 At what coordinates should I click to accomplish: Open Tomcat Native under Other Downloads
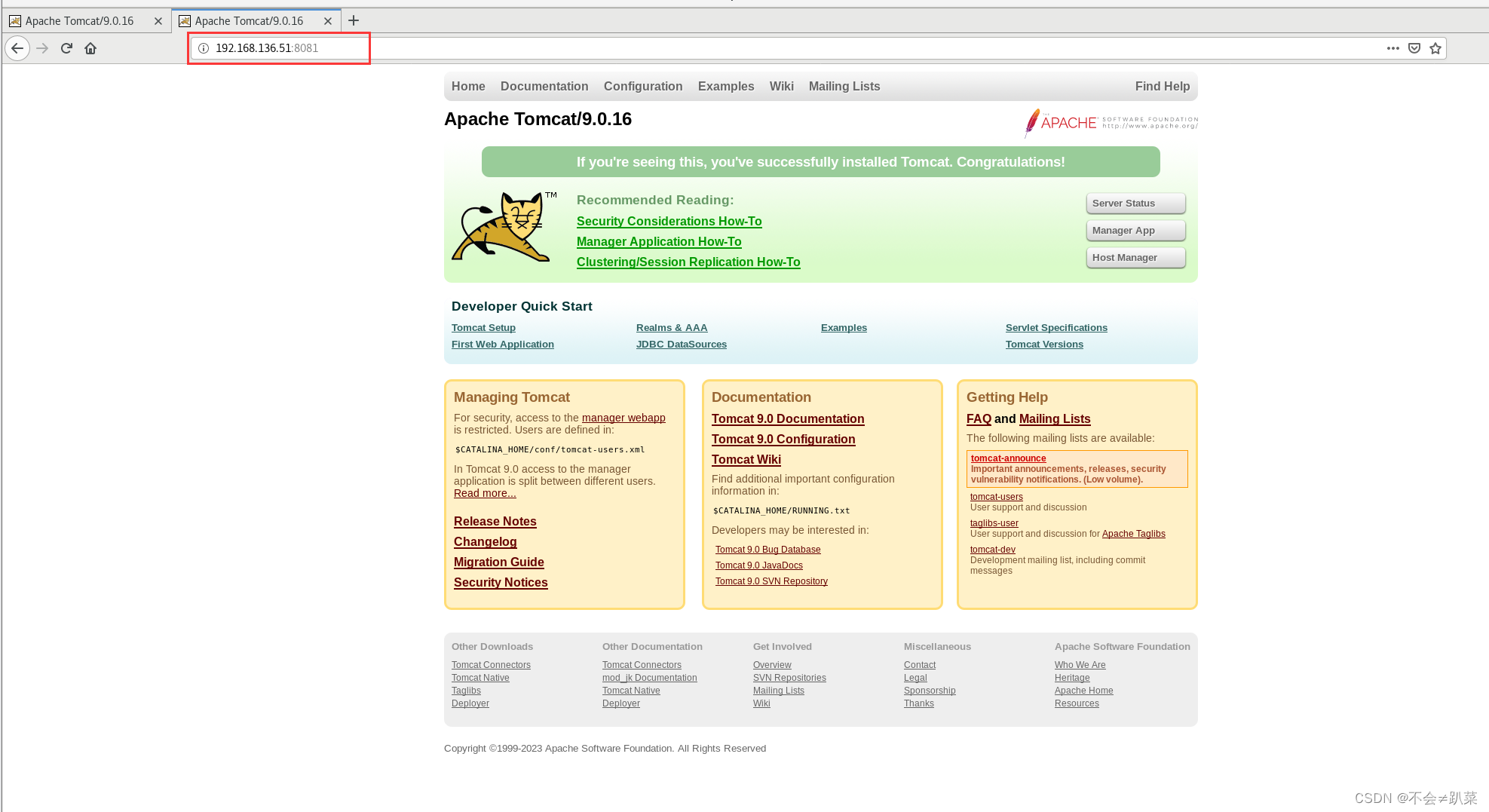(480, 678)
